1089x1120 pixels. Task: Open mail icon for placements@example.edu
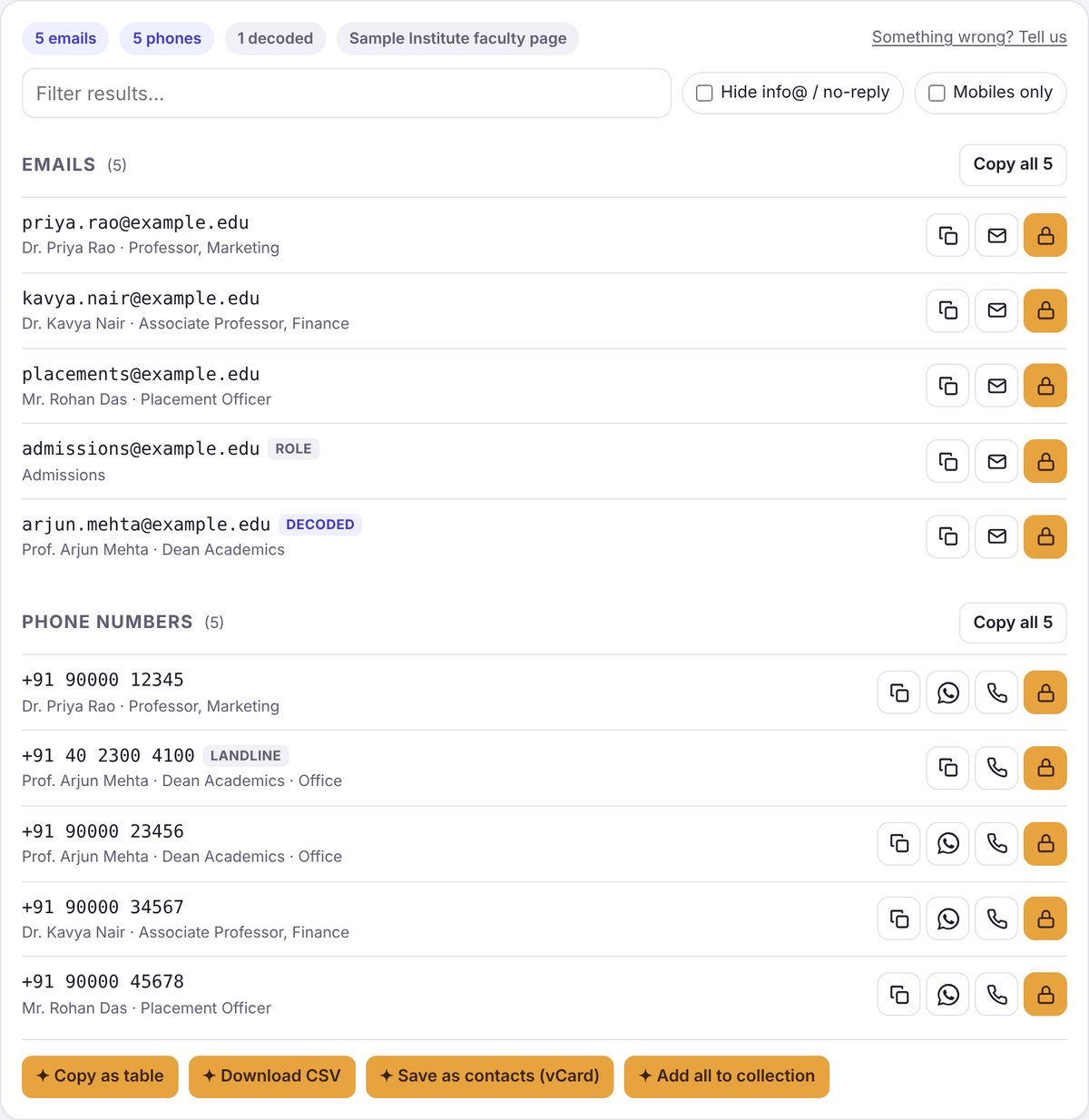pos(997,386)
